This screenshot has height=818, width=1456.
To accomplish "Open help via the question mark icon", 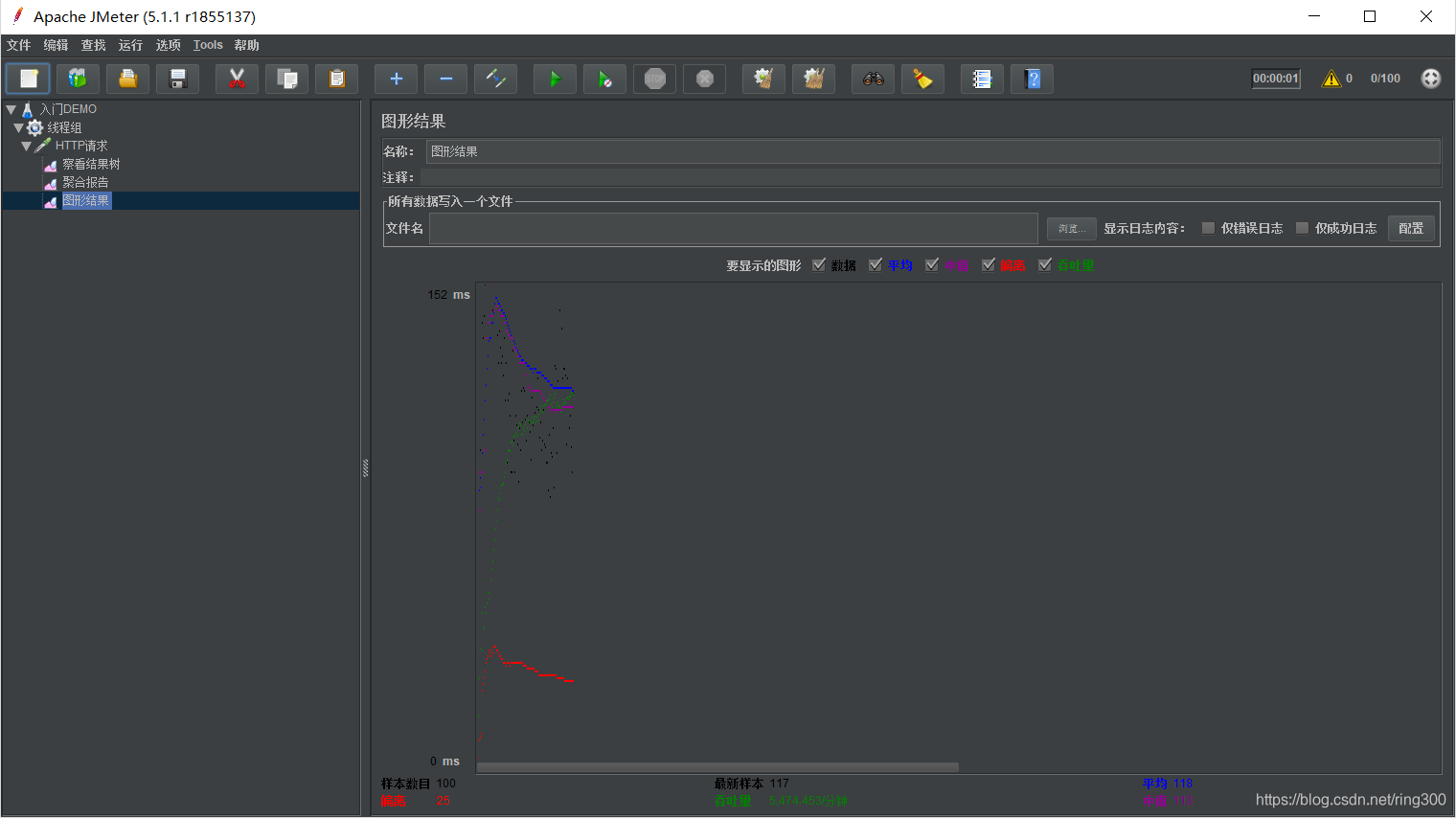I will pyautogui.click(x=1032, y=79).
